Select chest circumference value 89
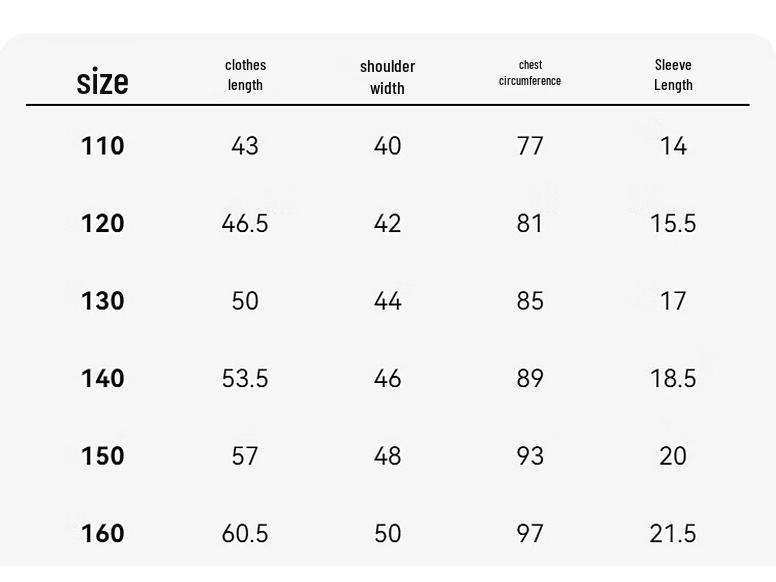 (x=530, y=378)
